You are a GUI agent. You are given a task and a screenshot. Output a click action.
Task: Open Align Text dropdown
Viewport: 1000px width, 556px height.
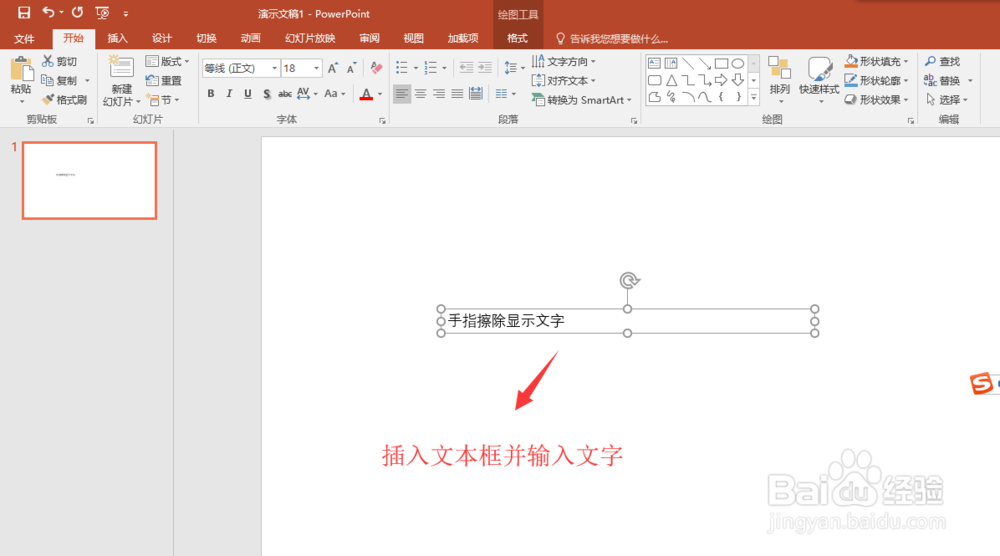[x=564, y=80]
